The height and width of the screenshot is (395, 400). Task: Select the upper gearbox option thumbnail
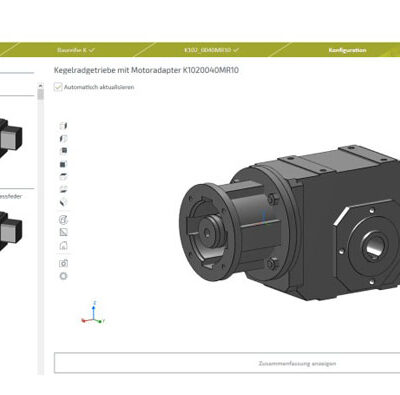click(x=11, y=138)
